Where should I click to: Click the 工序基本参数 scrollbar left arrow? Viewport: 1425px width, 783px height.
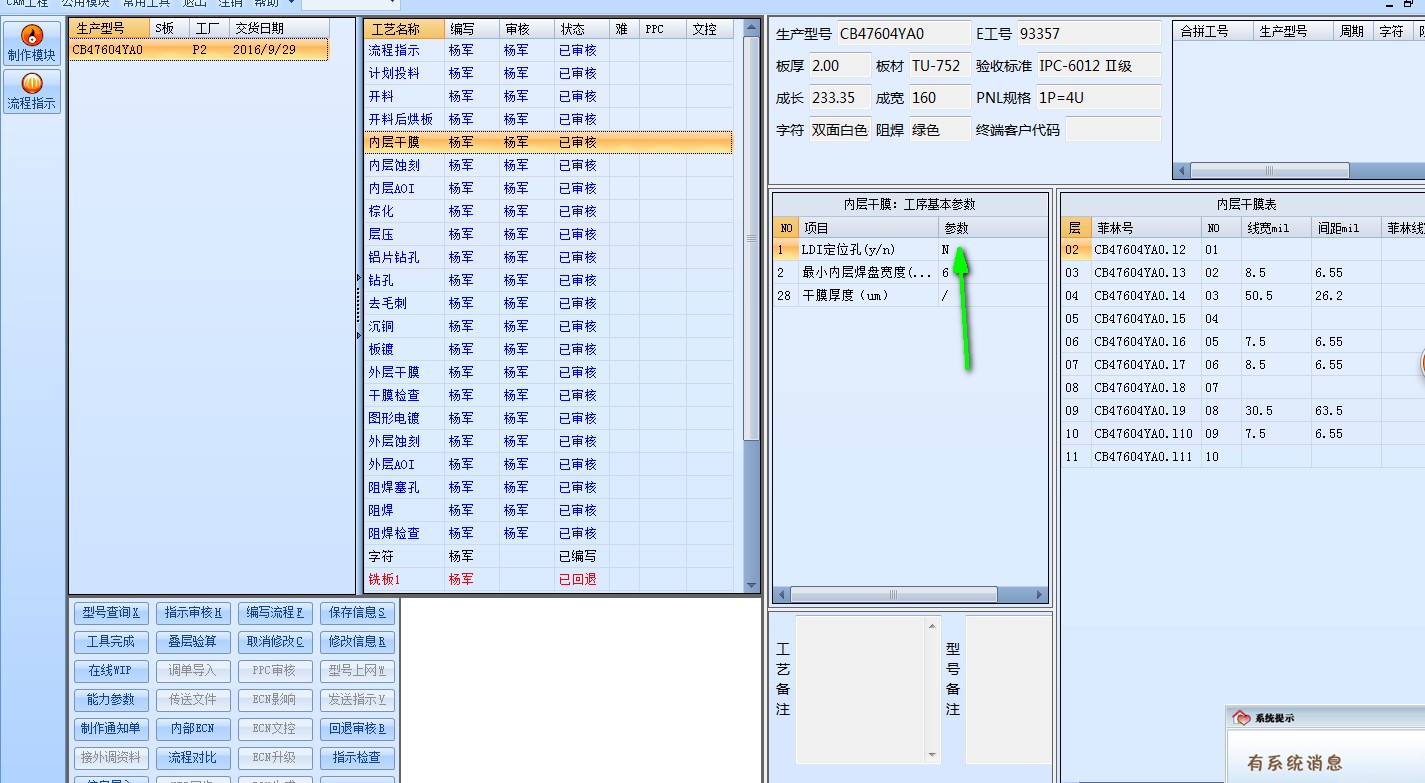coord(782,594)
